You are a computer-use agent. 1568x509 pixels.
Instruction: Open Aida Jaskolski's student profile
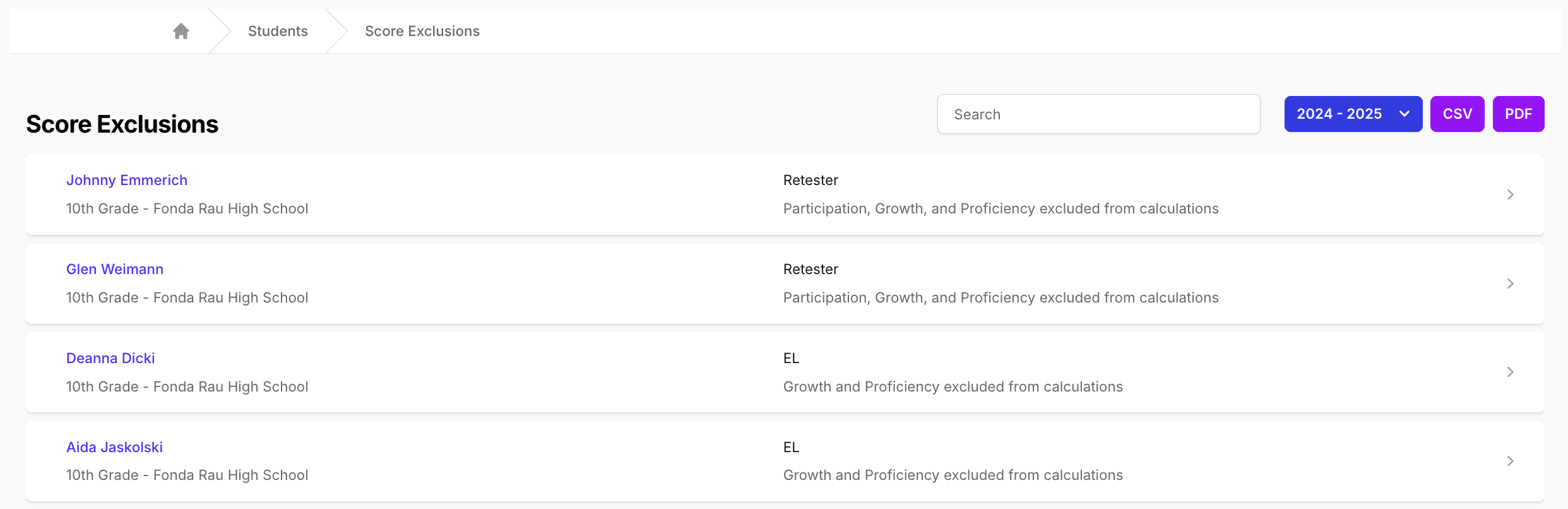coord(114,447)
